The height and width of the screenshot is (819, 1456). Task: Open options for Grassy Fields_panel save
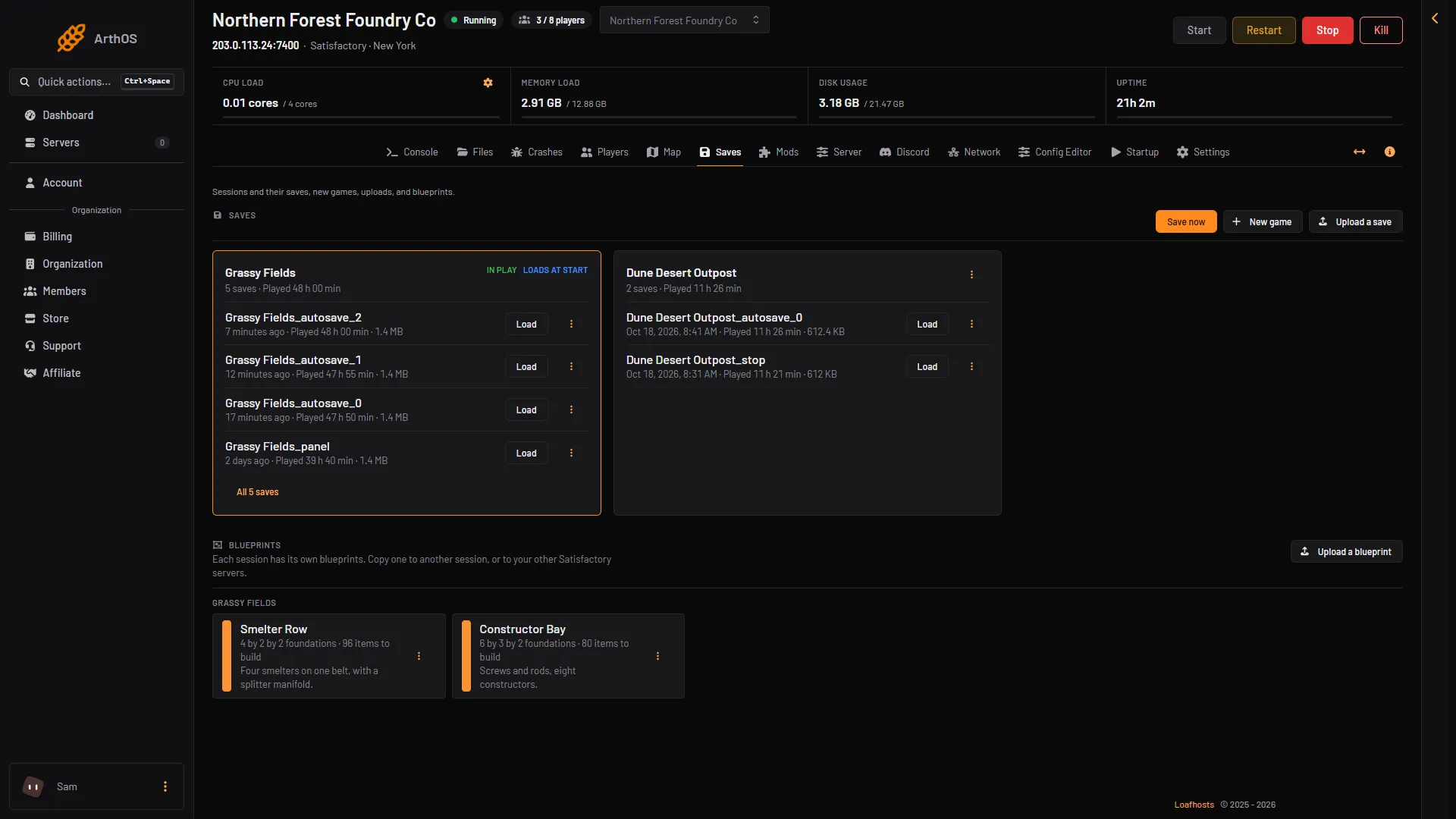pyautogui.click(x=571, y=453)
